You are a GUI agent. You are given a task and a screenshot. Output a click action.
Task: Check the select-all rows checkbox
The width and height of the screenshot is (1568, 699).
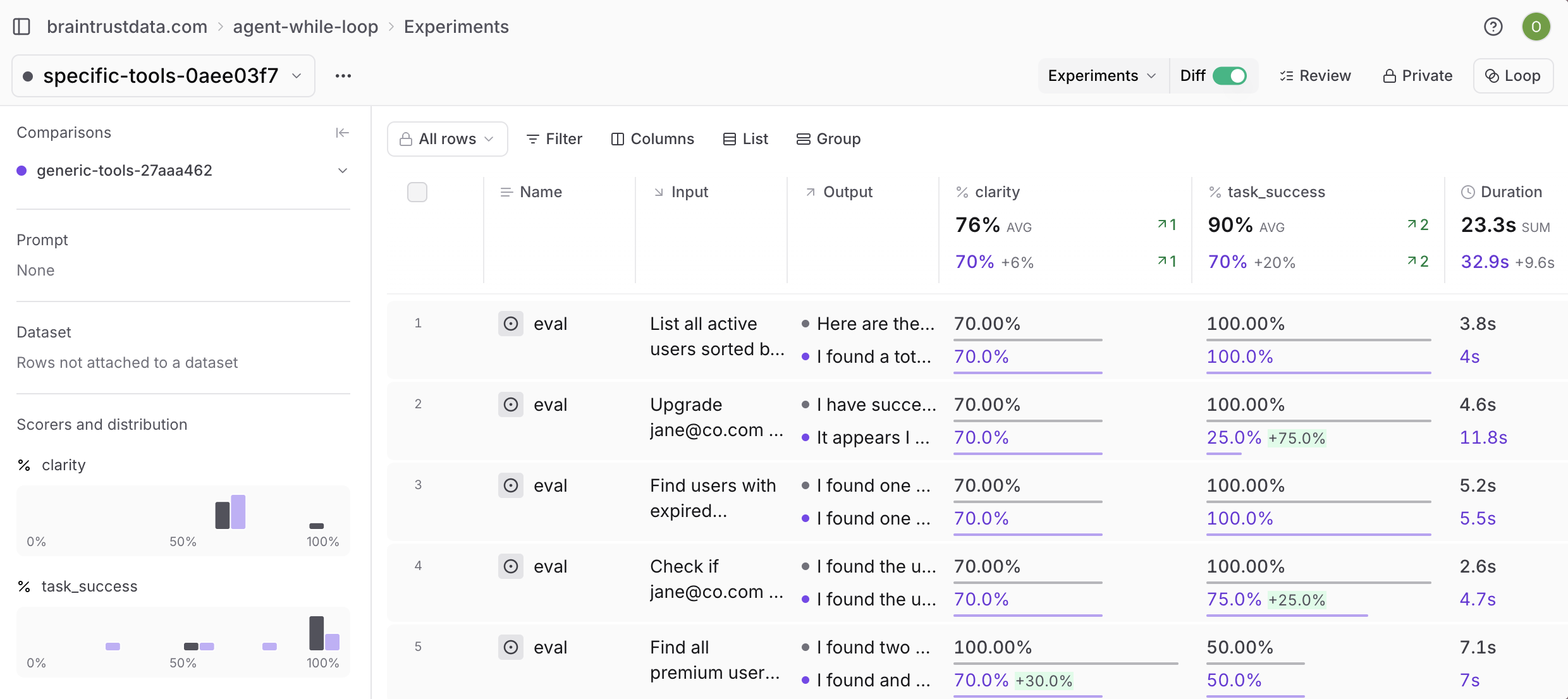click(x=417, y=192)
